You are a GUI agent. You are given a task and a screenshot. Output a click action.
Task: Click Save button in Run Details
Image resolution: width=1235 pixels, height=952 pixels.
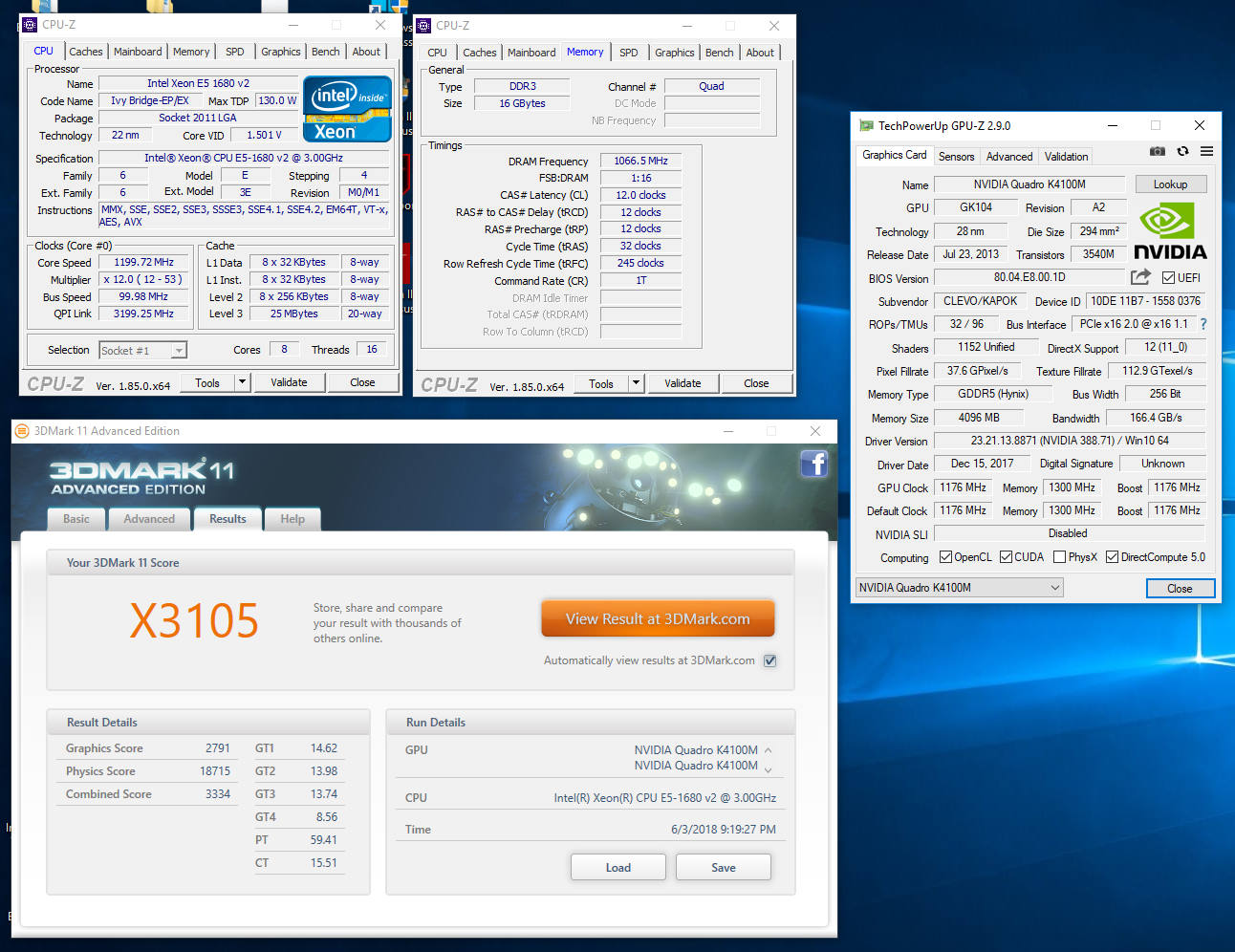click(x=724, y=867)
